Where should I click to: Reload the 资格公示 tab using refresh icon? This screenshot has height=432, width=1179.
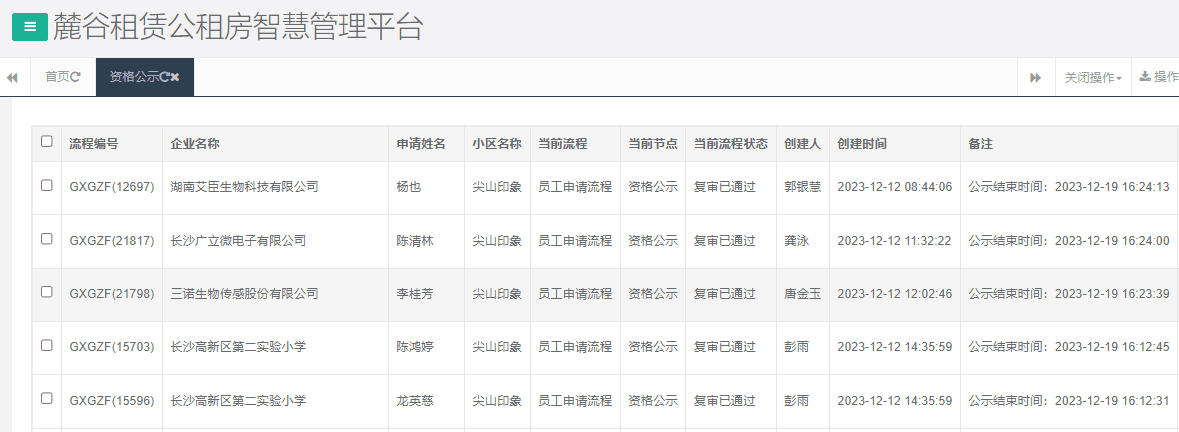point(164,77)
